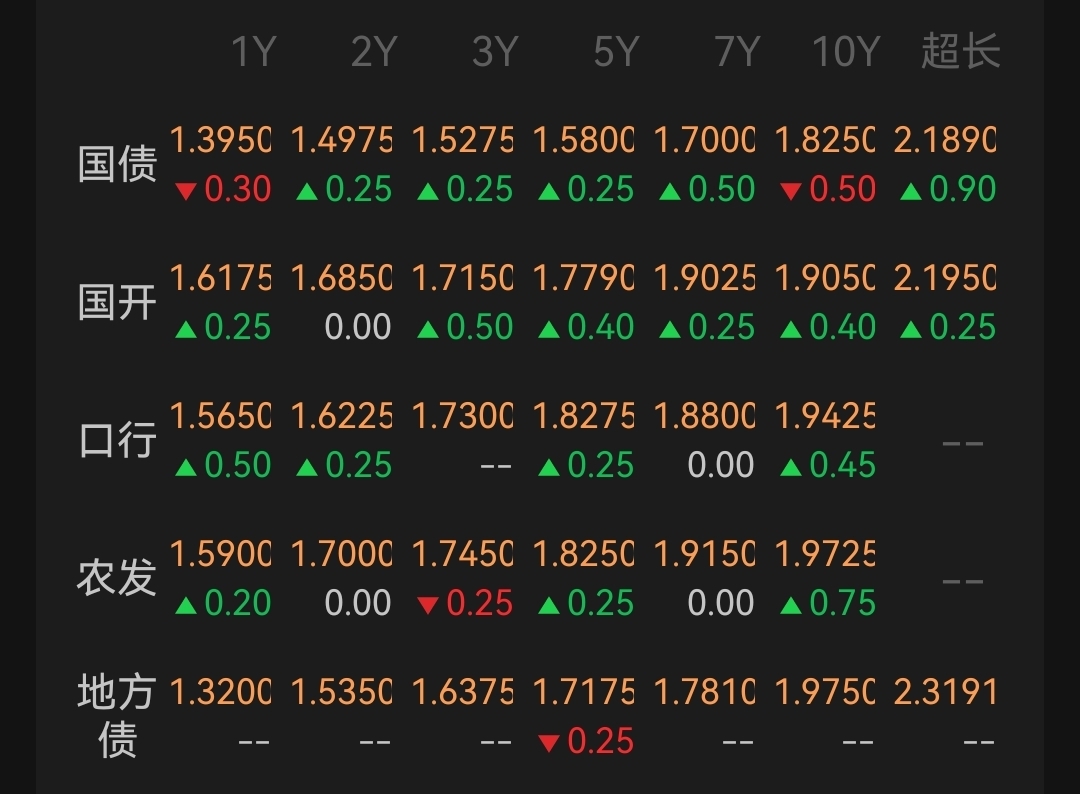Image resolution: width=1080 pixels, height=794 pixels.
Task: Tap 国开 5Y yield 1.7790
Action: (x=583, y=278)
